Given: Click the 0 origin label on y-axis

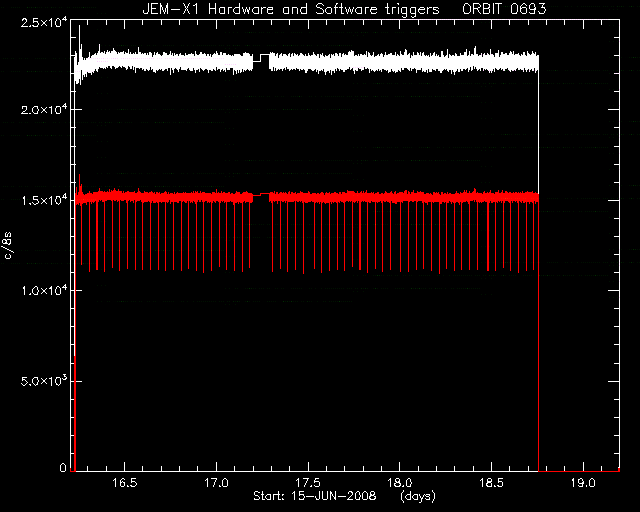Looking at the screenshot, I should [62, 468].
